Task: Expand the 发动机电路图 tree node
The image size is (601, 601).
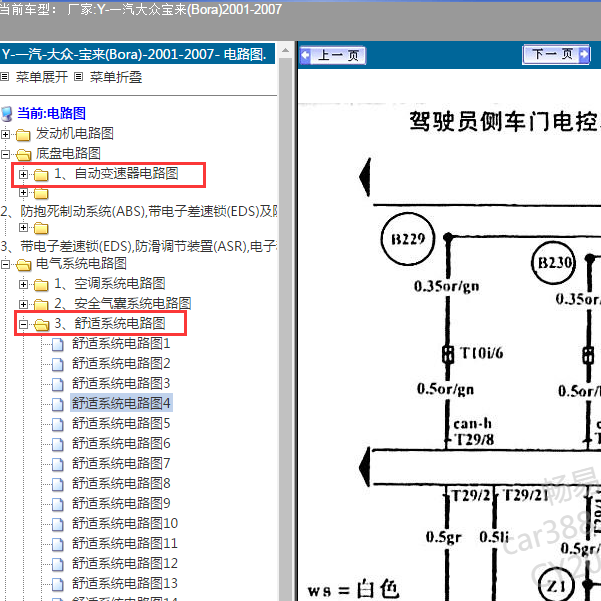Action: tap(5, 135)
